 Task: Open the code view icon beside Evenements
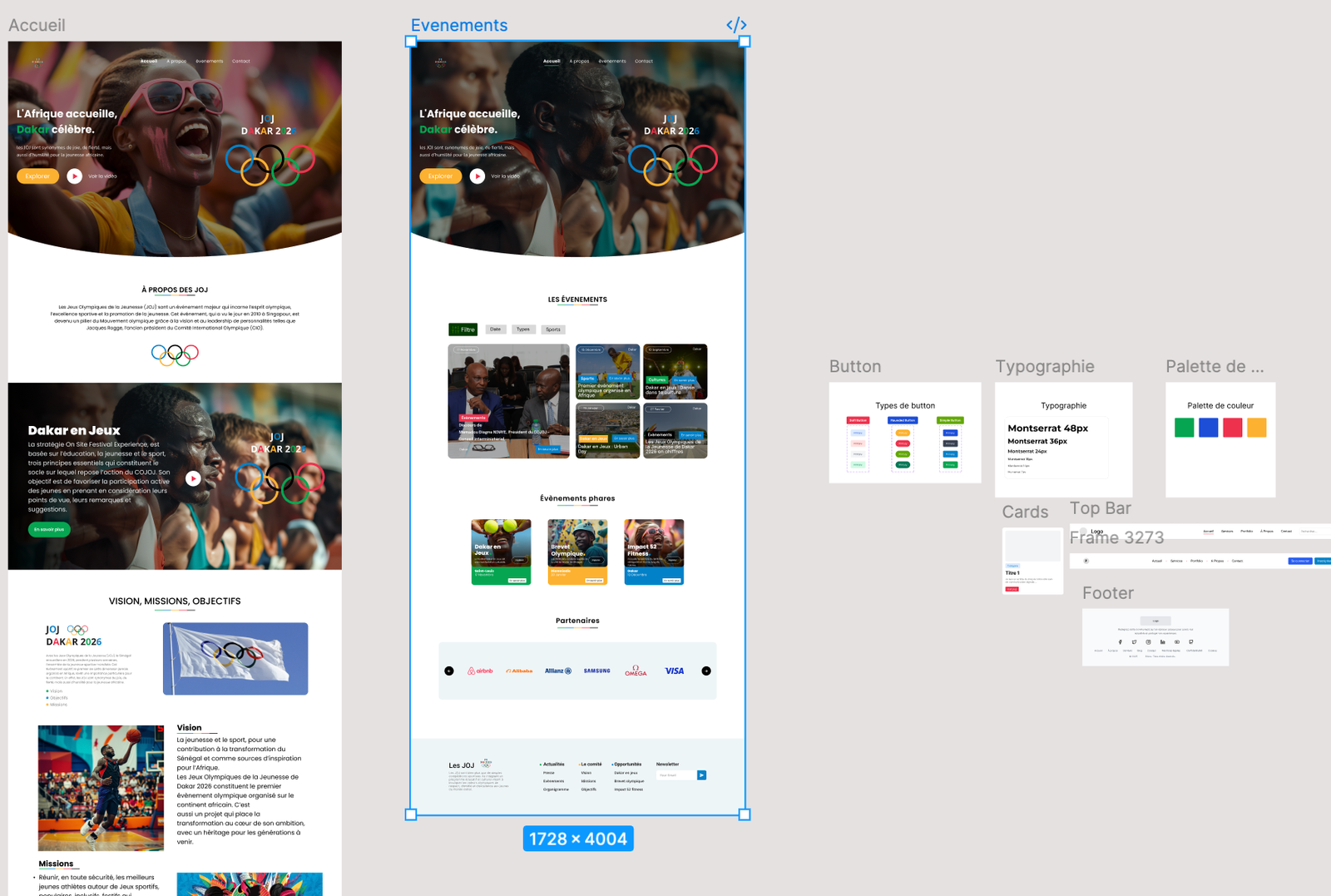click(736, 25)
